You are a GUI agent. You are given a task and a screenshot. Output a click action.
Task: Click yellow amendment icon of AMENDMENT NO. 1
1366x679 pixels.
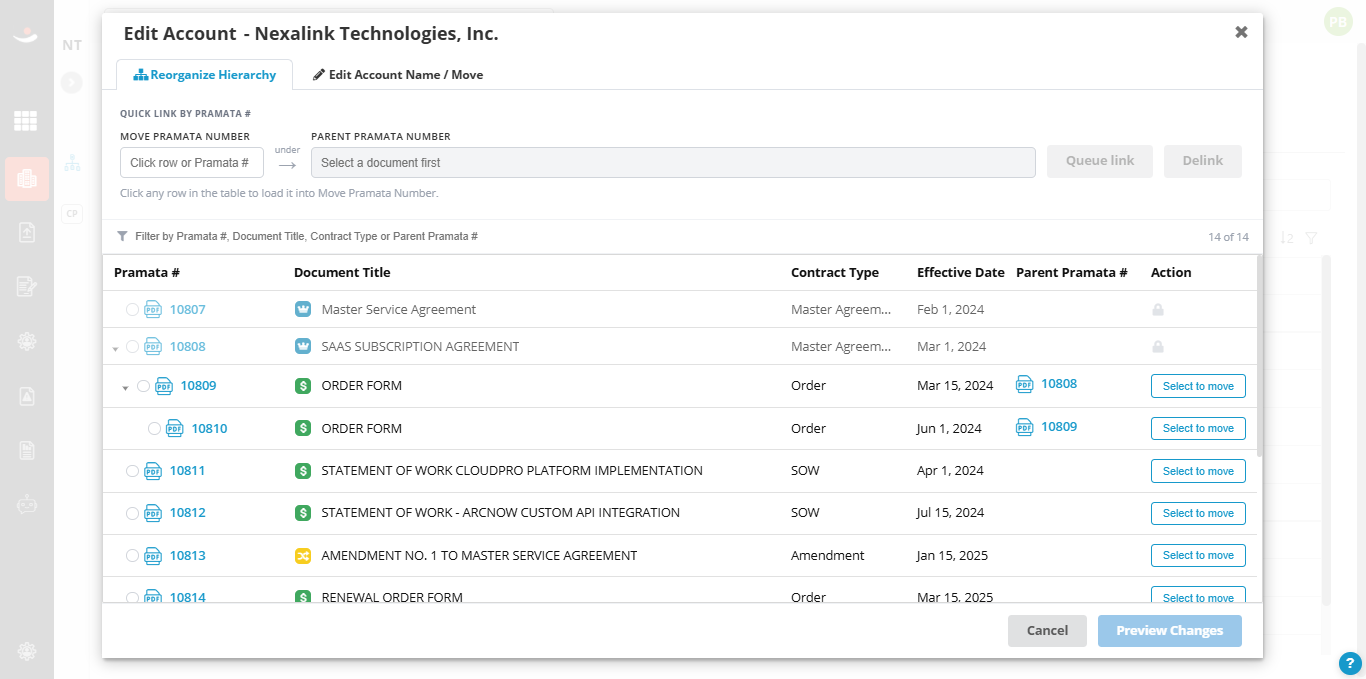coord(303,556)
